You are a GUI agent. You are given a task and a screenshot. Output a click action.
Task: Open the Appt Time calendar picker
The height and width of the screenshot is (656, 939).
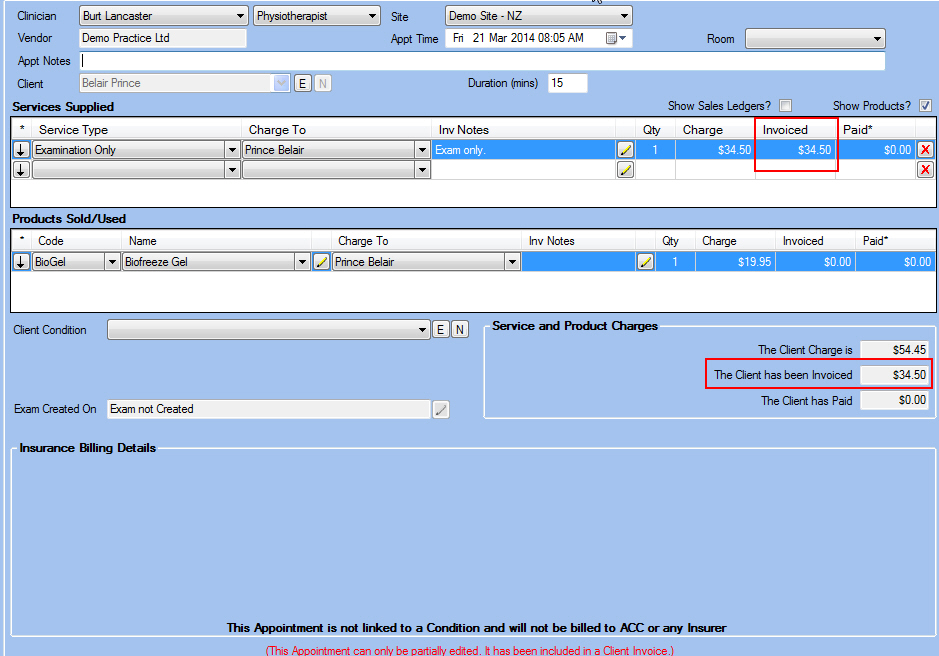pyautogui.click(x=612, y=39)
